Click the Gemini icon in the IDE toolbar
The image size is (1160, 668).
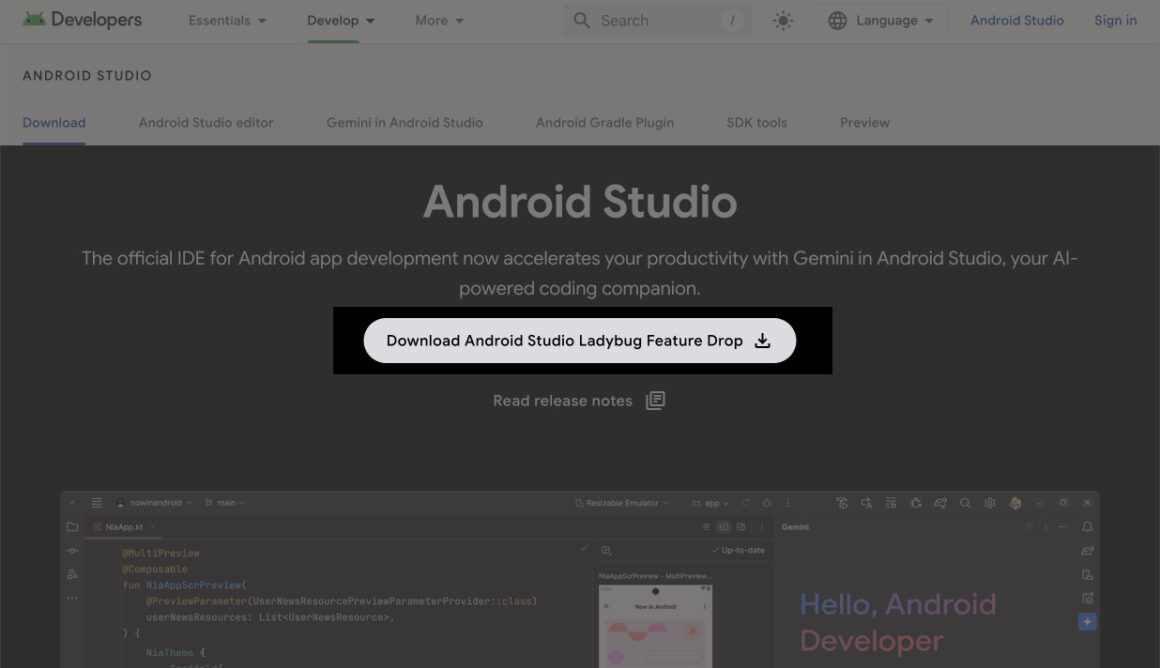click(1015, 502)
